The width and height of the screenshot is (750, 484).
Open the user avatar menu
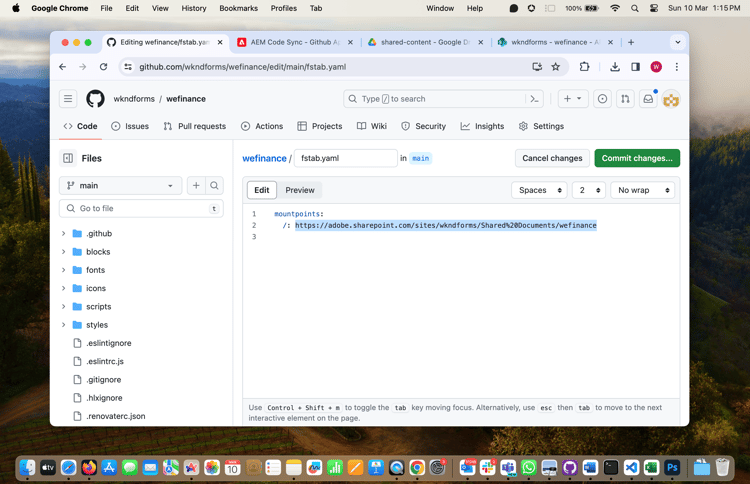[x=671, y=100]
